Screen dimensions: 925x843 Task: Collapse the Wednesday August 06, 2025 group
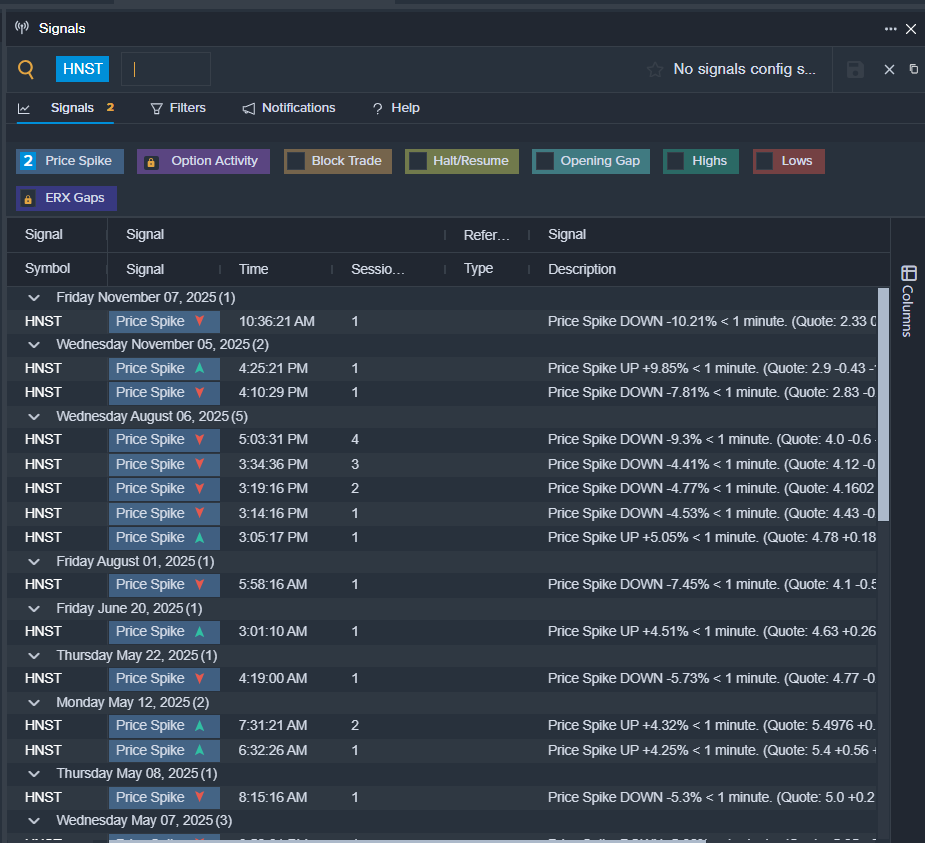[x=35, y=415]
